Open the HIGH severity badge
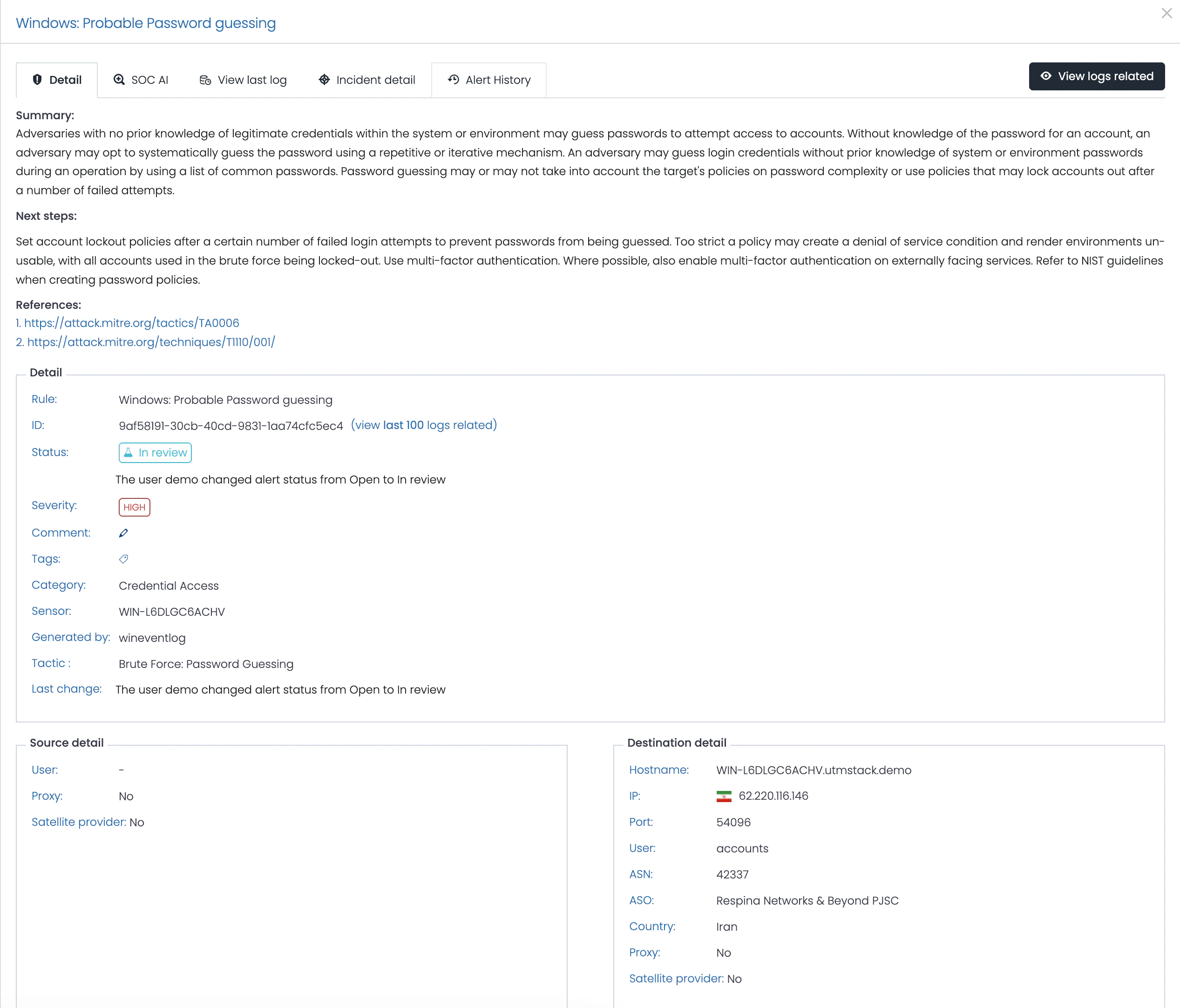The image size is (1180, 1008). (135, 507)
